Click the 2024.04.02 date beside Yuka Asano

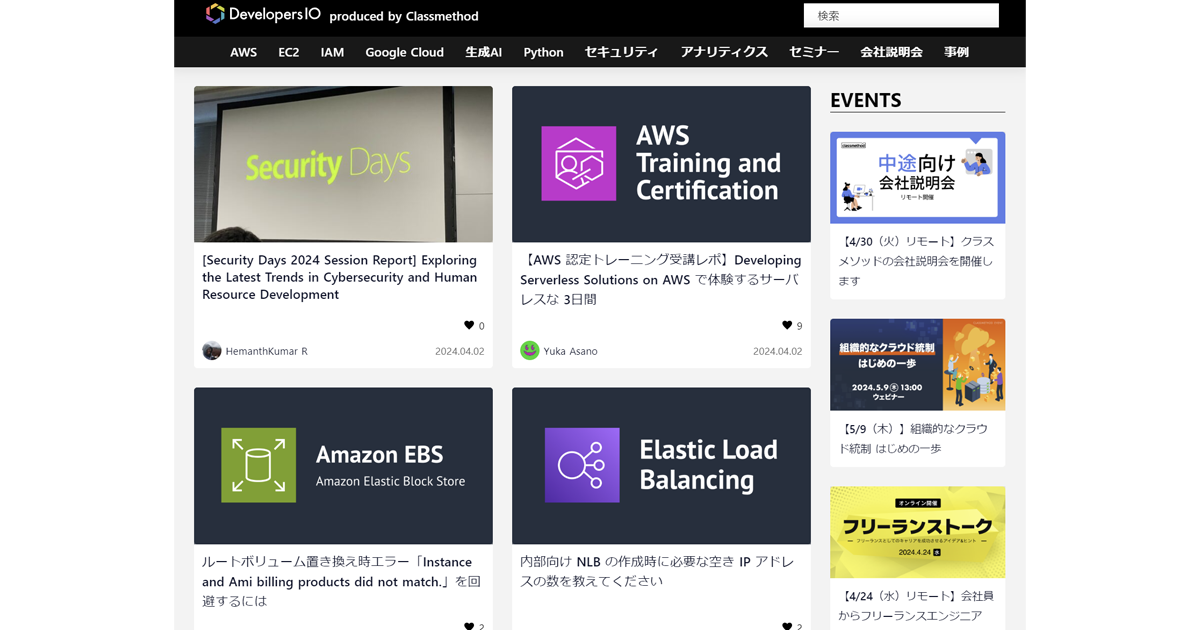777,351
